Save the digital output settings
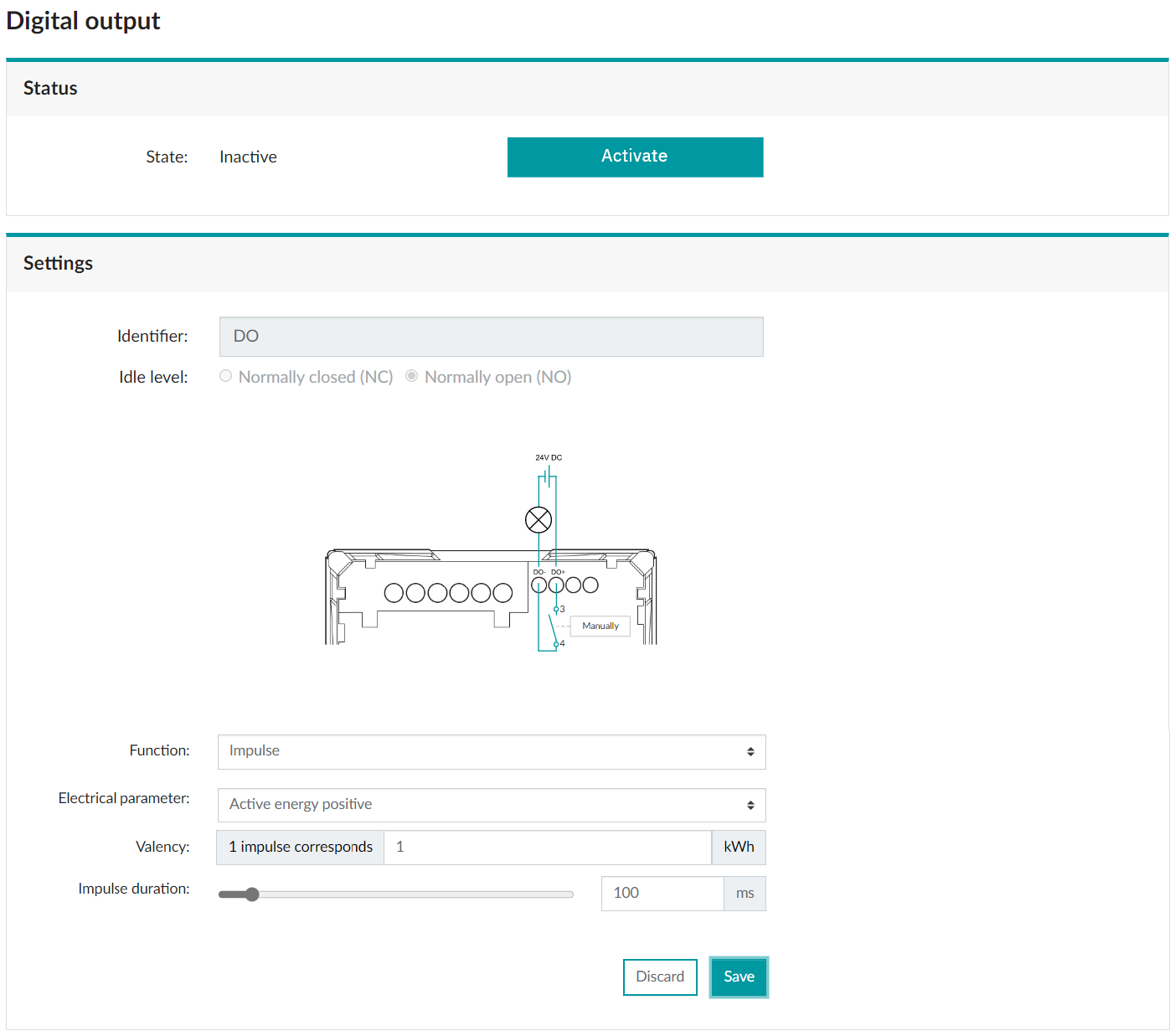 pos(739,977)
